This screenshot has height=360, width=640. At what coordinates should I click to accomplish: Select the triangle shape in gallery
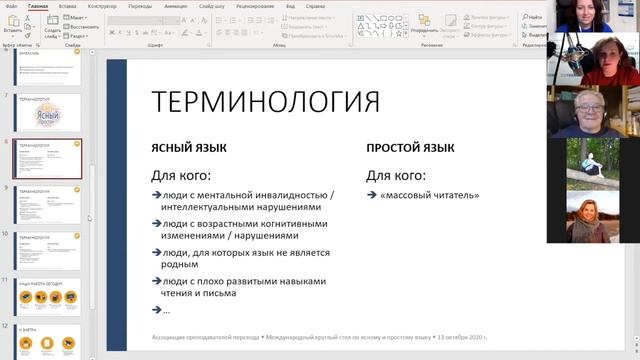pyautogui.click(x=360, y=26)
